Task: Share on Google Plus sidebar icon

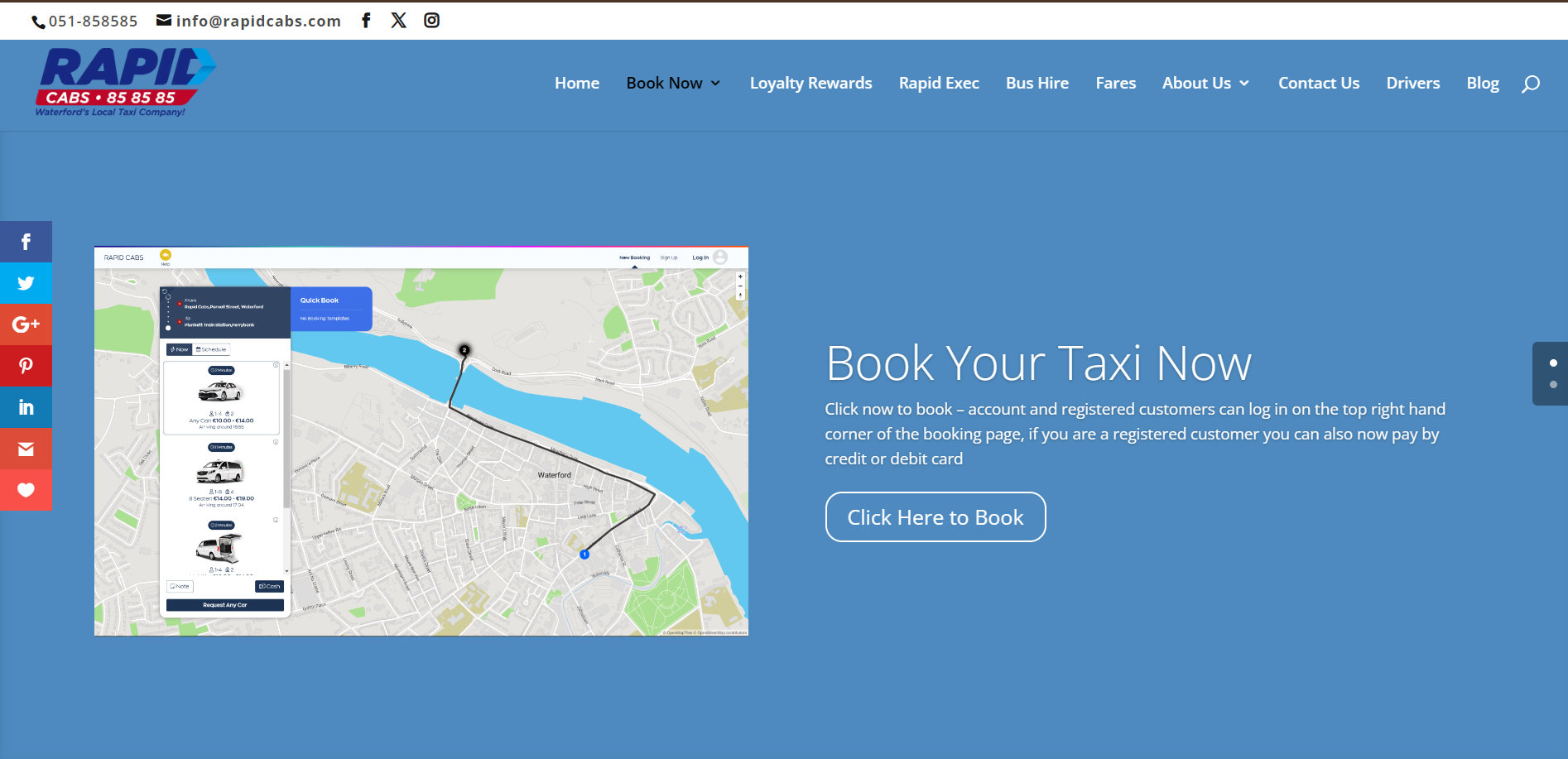Action: (x=26, y=324)
